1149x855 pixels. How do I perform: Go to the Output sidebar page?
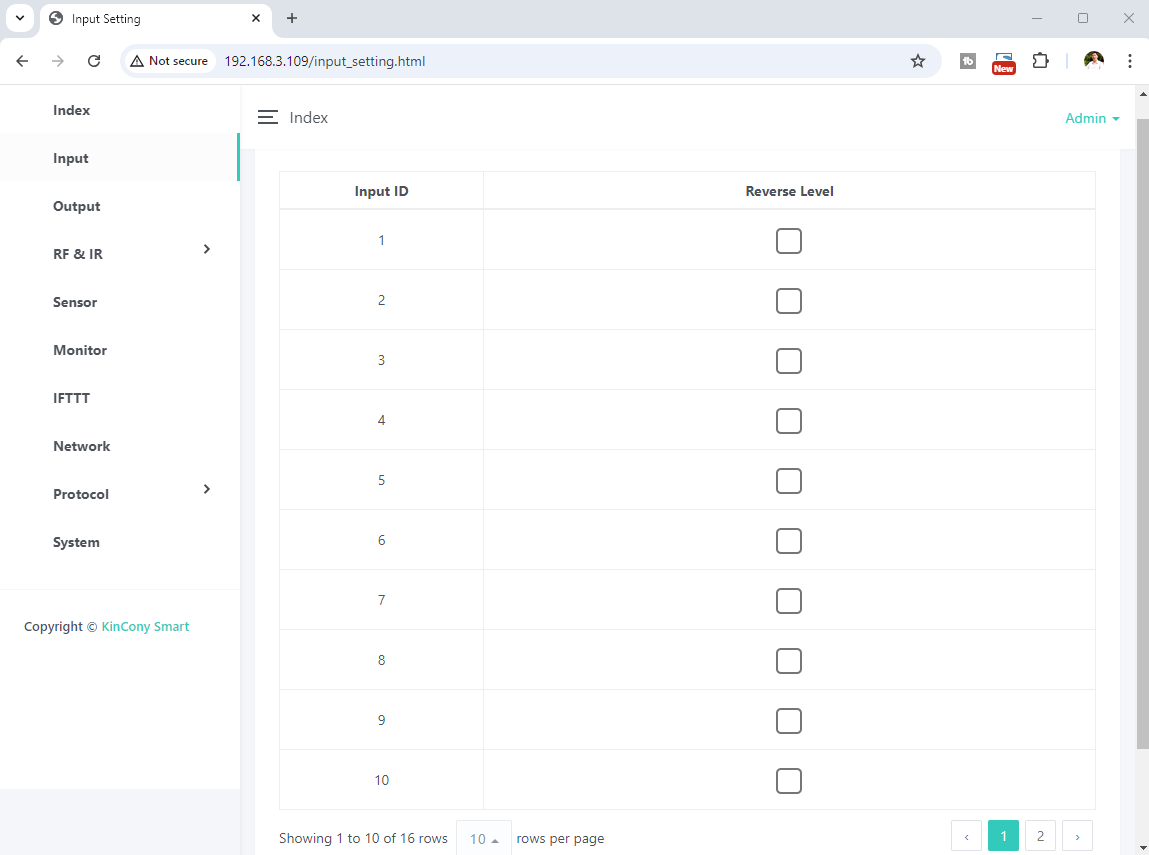tap(77, 206)
